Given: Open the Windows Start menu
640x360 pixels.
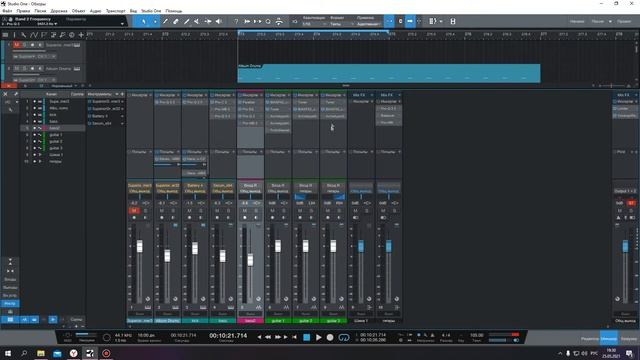Looking at the screenshot, I should [x=7, y=353].
